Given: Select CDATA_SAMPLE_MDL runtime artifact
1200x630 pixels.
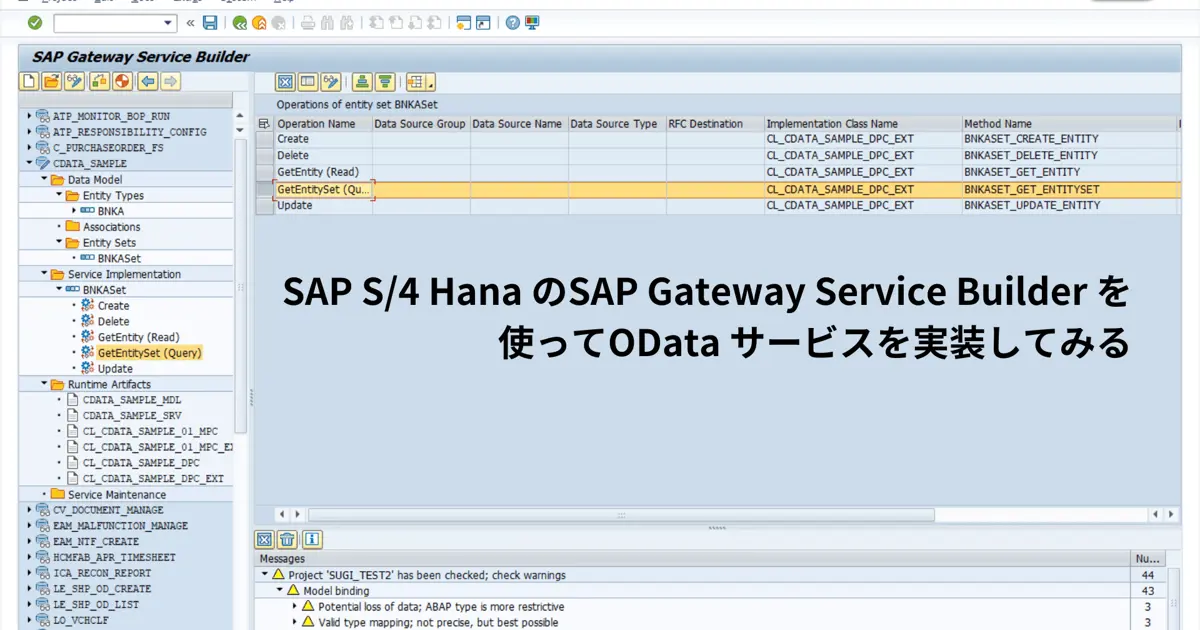Looking at the screenshot, I should [x=132, y=400].
